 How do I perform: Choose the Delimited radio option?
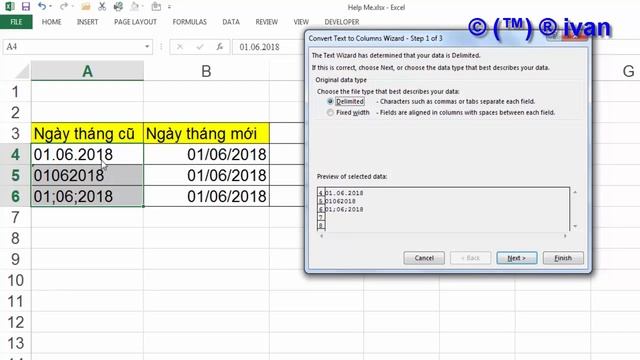point(330,101)
